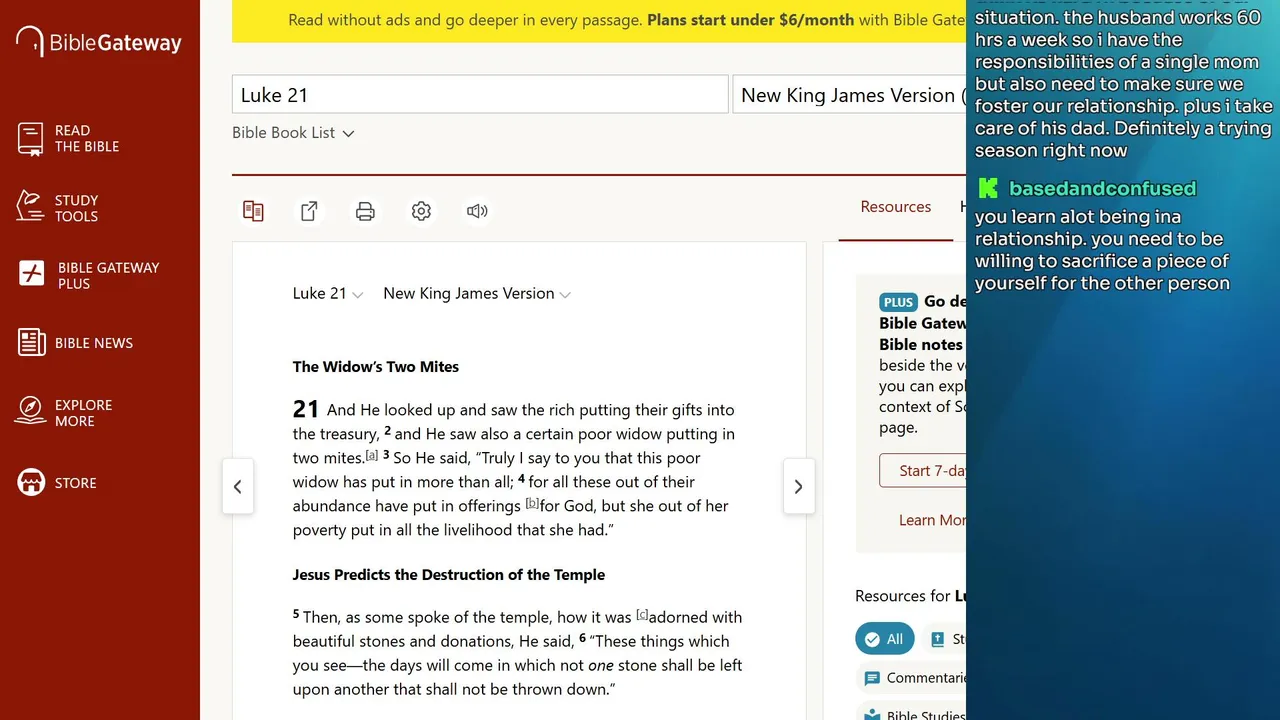Open Bible News in the sidebar

click(x=75, y=343)
